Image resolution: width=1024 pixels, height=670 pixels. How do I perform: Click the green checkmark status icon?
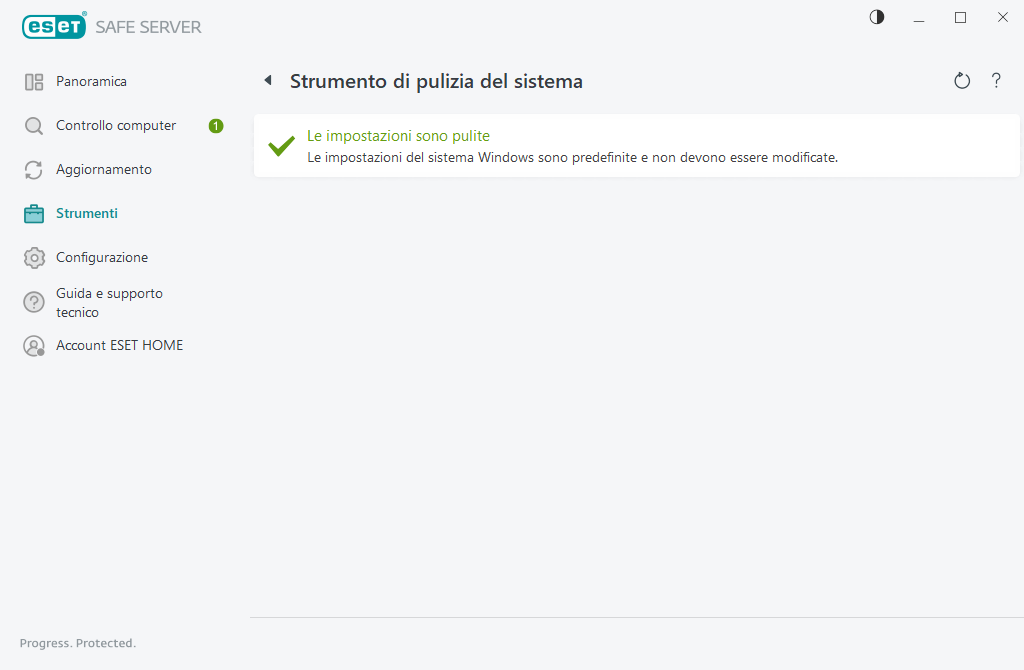(x=281, y=146)
